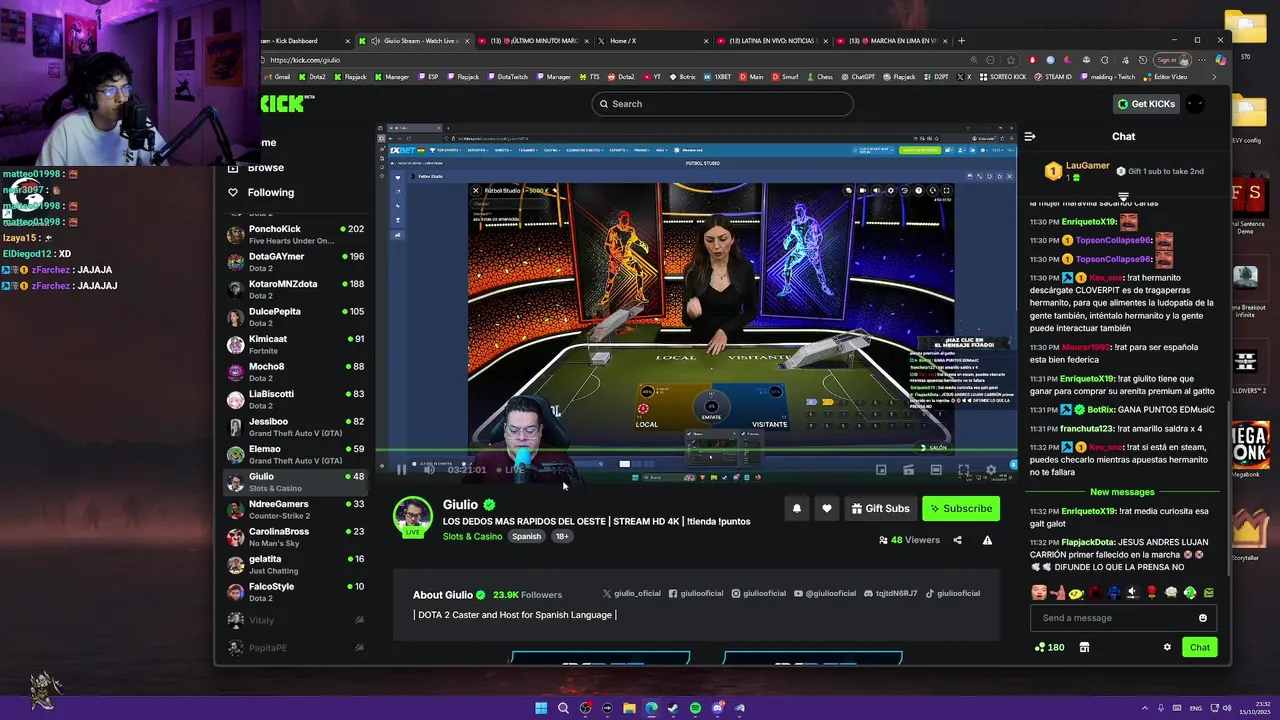The image size is (1280, 720).
Task: Click the notification bell for Giulio
Action: pyautogui.click(x=797, y=508)
